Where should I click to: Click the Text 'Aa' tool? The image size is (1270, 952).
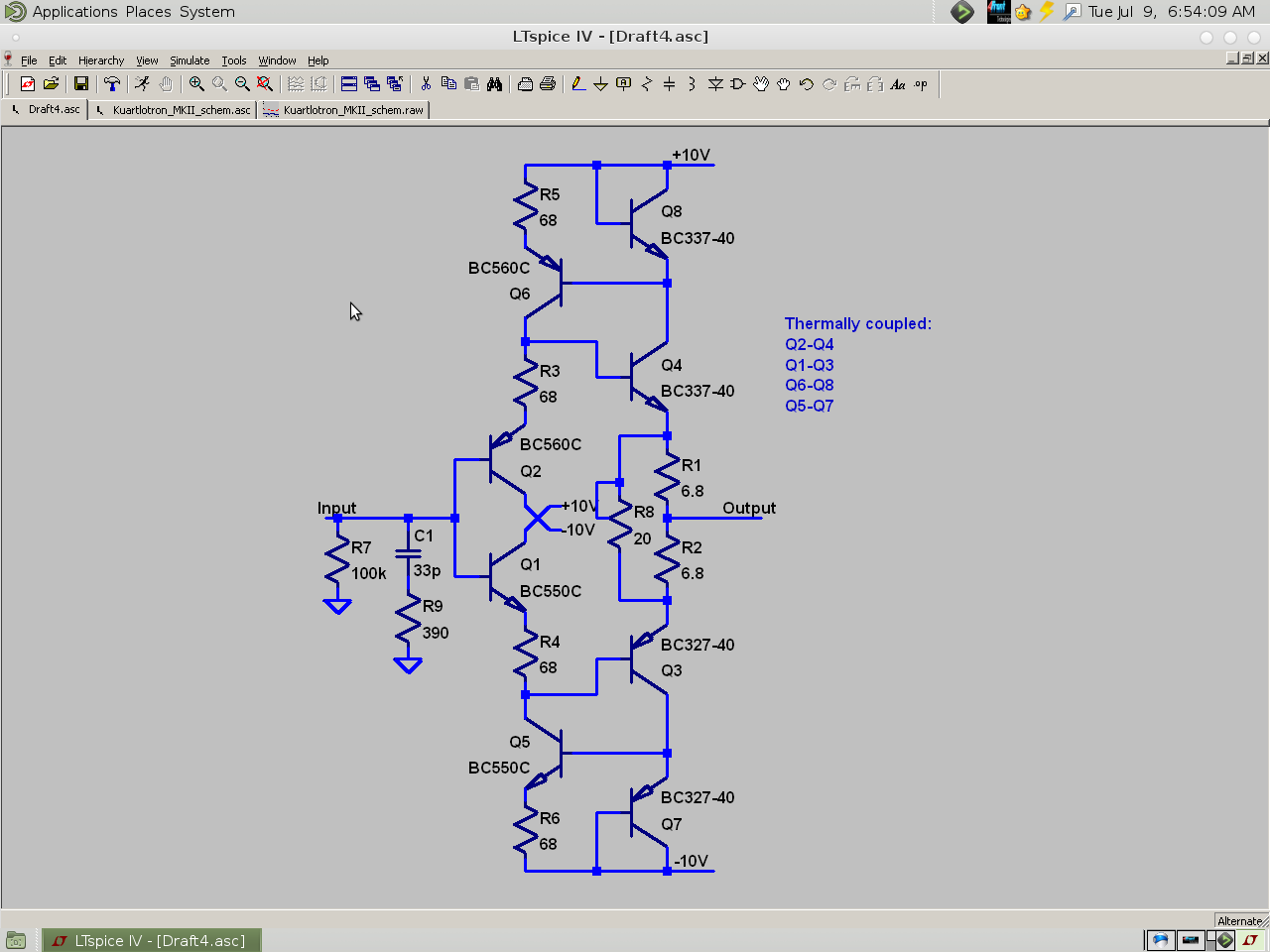898,84
